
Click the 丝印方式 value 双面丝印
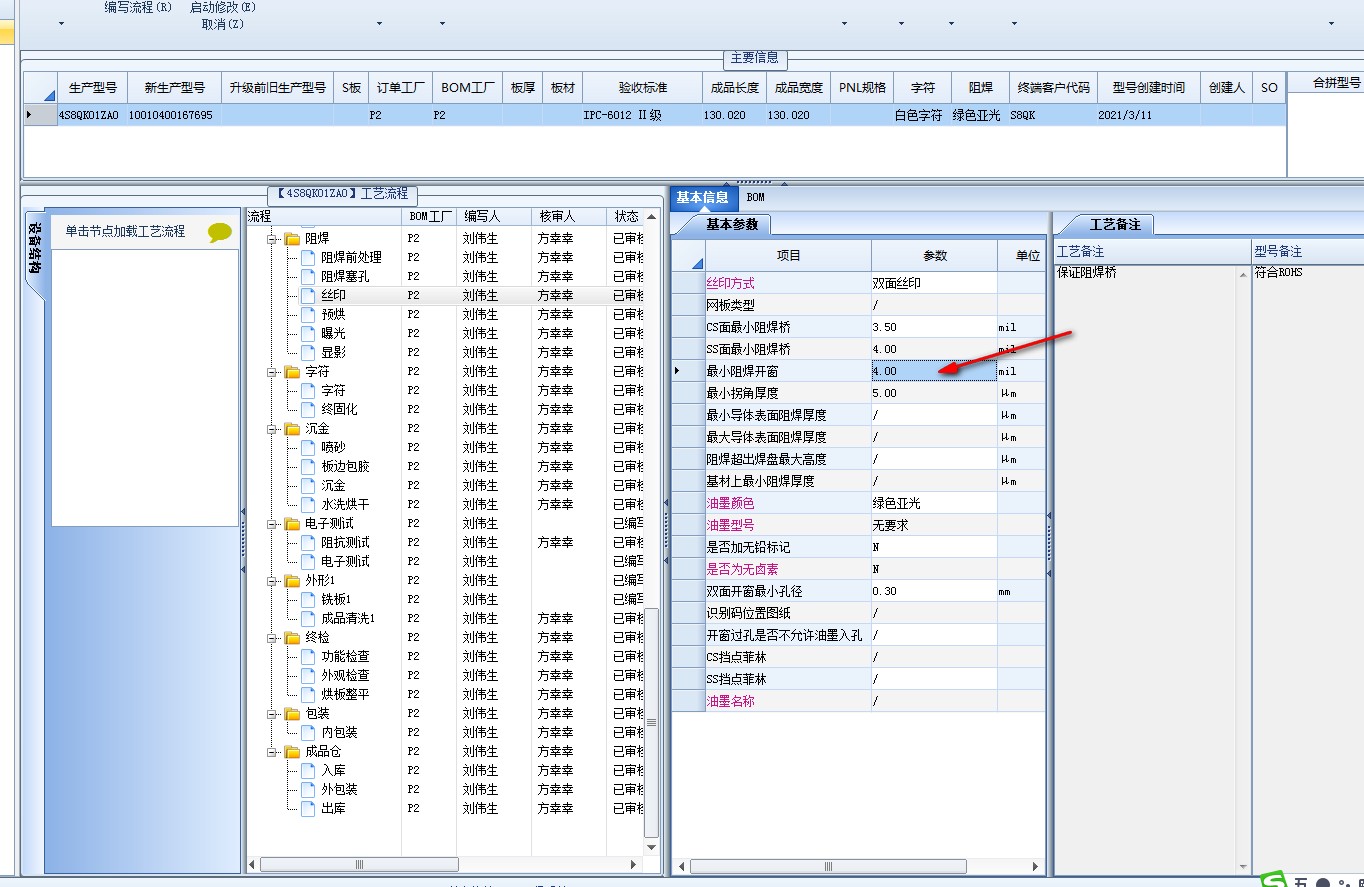click(x=934, y=283)
